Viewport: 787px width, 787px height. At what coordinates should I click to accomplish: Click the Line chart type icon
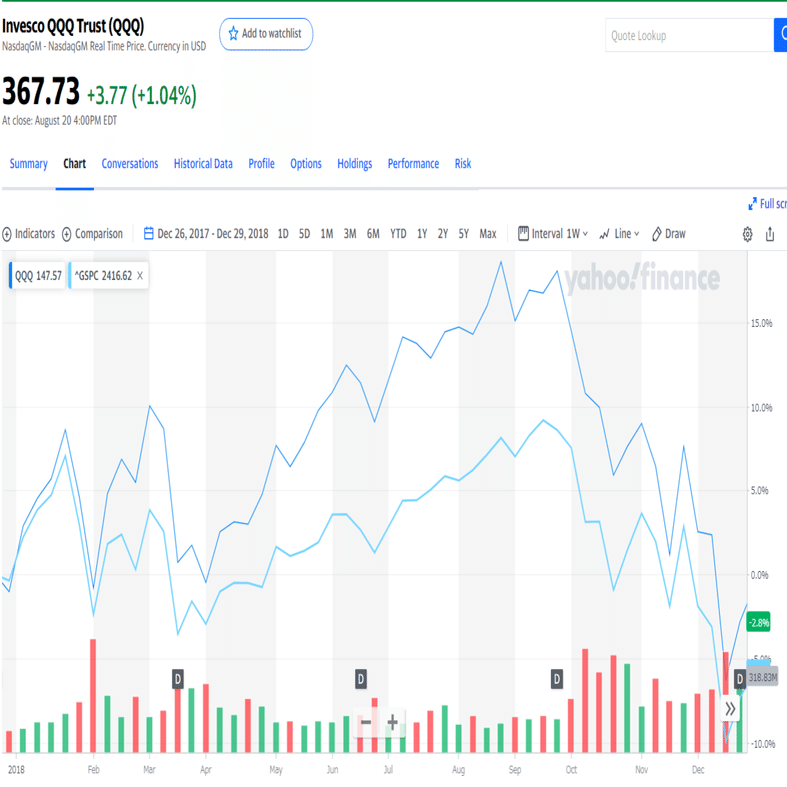coord(604,234)
